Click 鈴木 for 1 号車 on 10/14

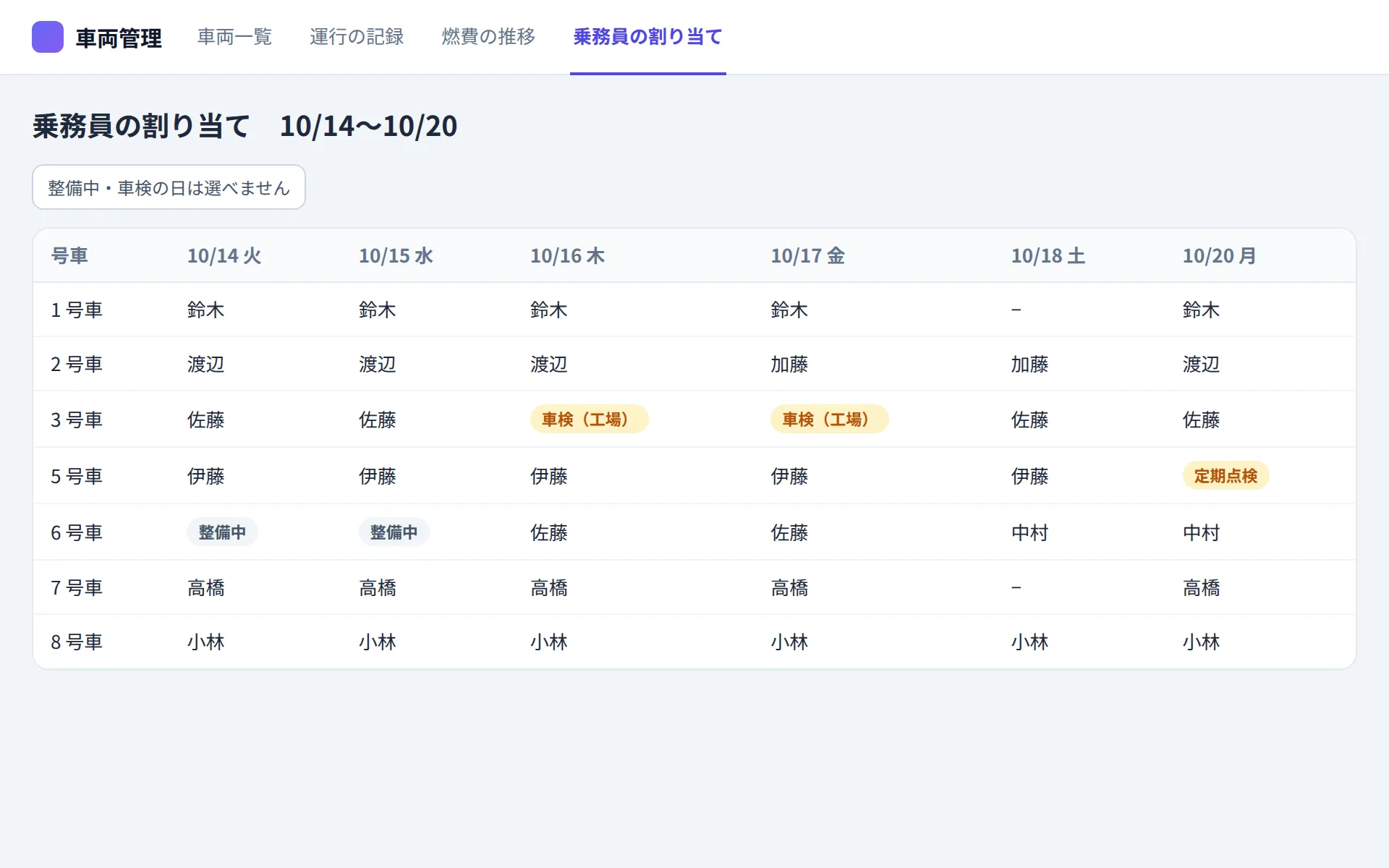point(206,310)
